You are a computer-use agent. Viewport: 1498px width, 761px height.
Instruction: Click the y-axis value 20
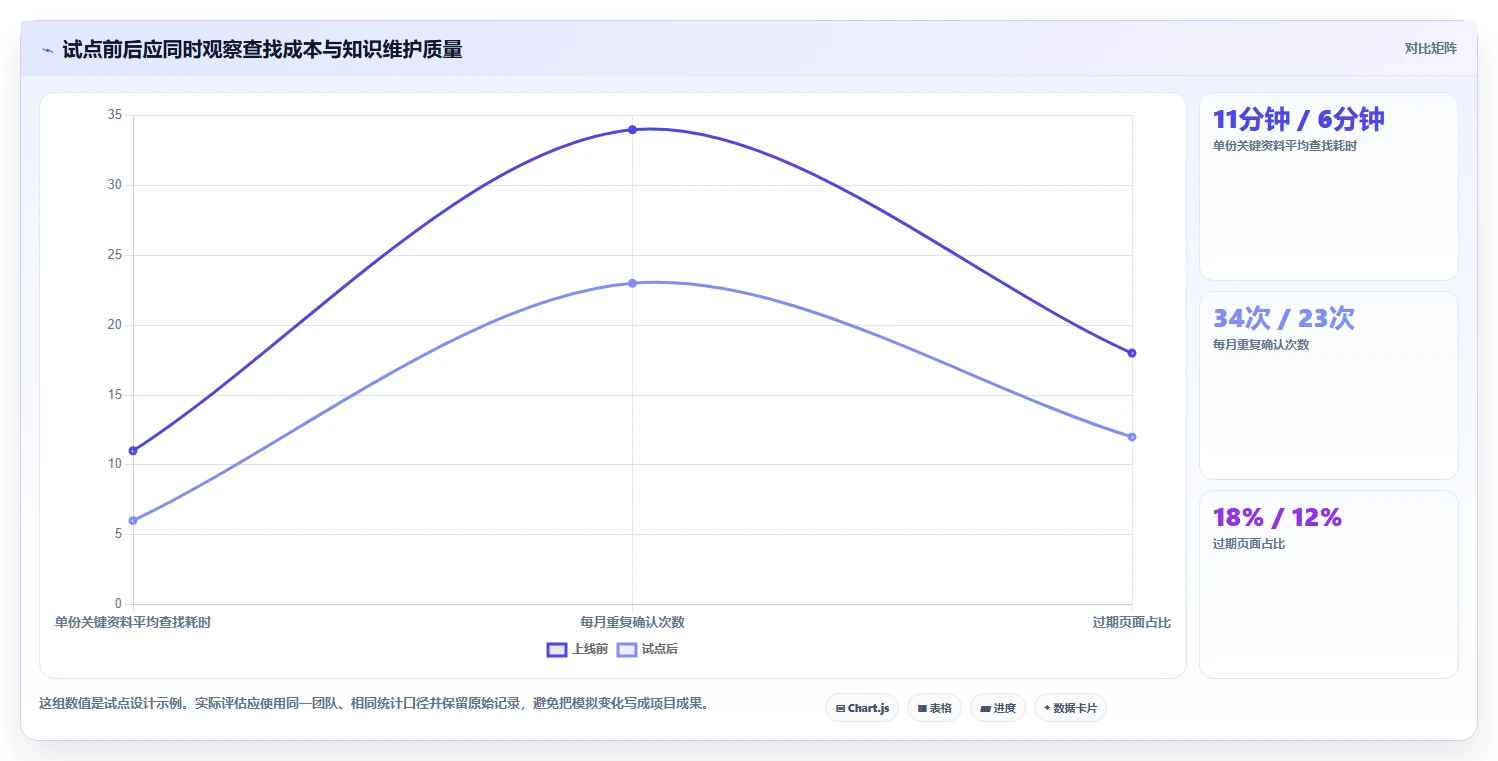coord(115,325)
